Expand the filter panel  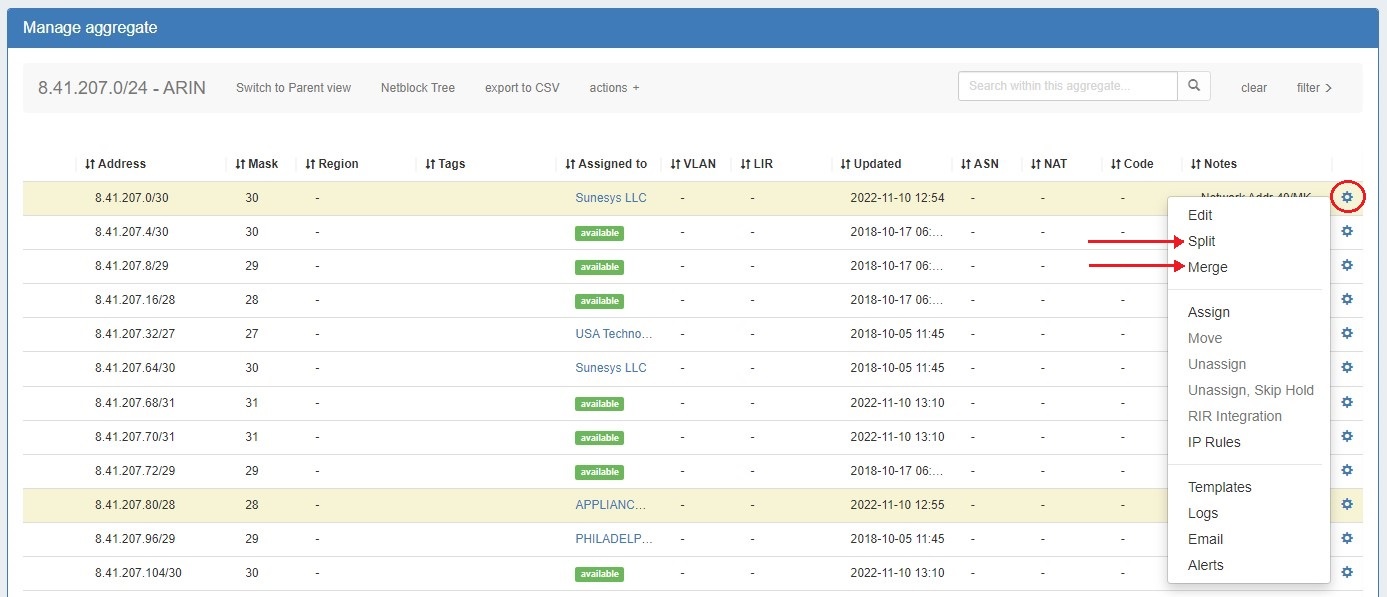(x=1314, y=88)
